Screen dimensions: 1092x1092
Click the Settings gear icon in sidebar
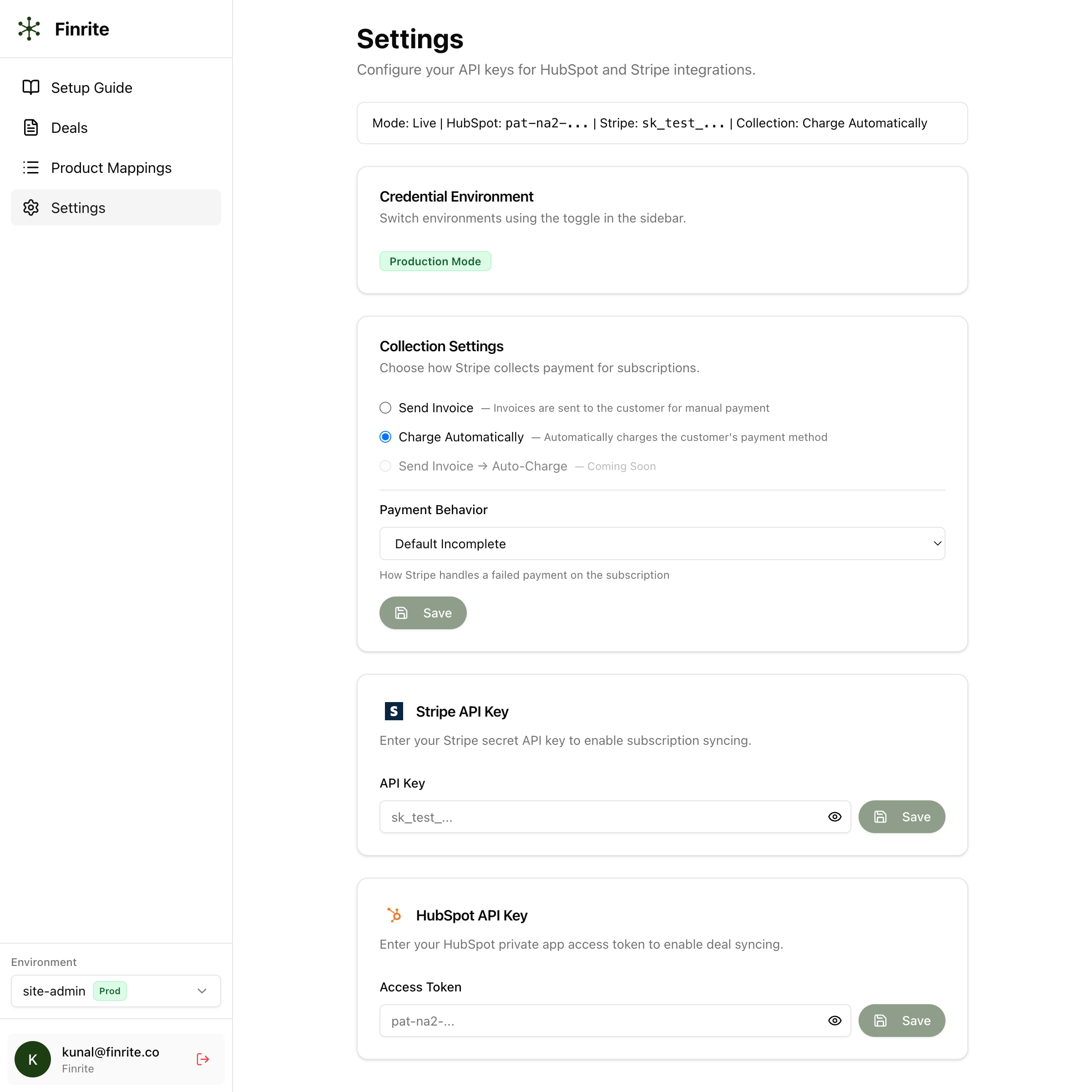[30, 207]
